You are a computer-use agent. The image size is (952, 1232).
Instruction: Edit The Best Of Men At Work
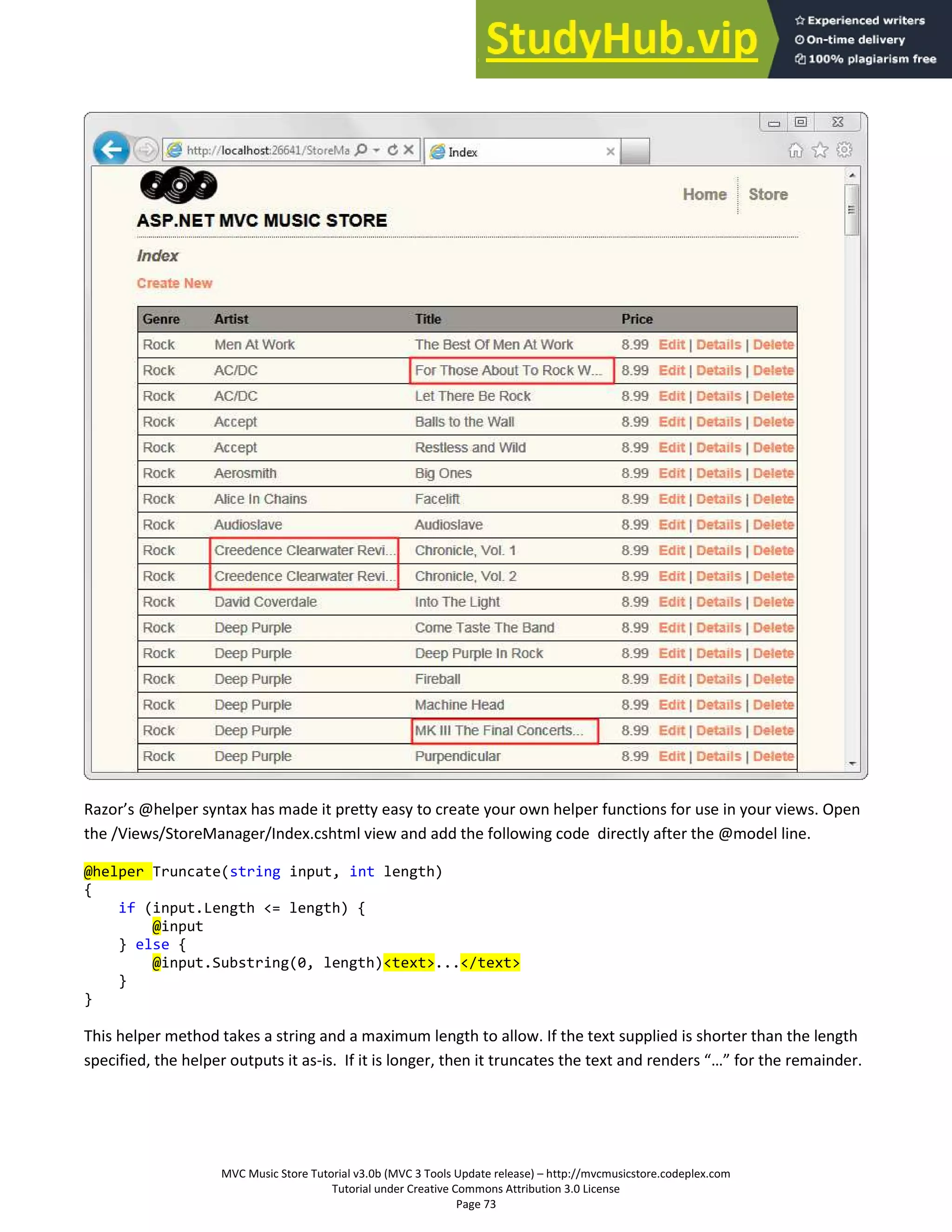671,344
